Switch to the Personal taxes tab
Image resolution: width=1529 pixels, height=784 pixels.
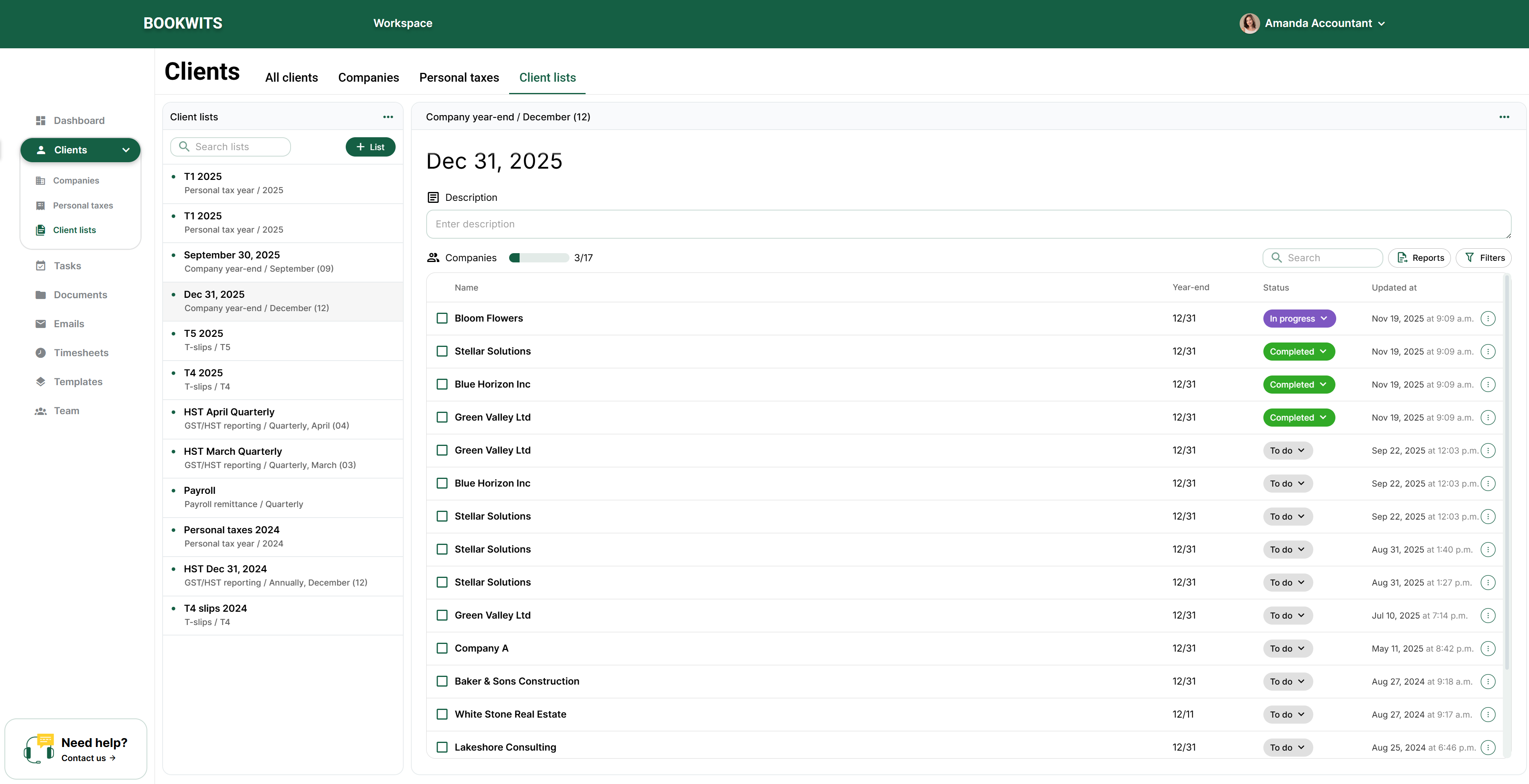coord(459,78)
